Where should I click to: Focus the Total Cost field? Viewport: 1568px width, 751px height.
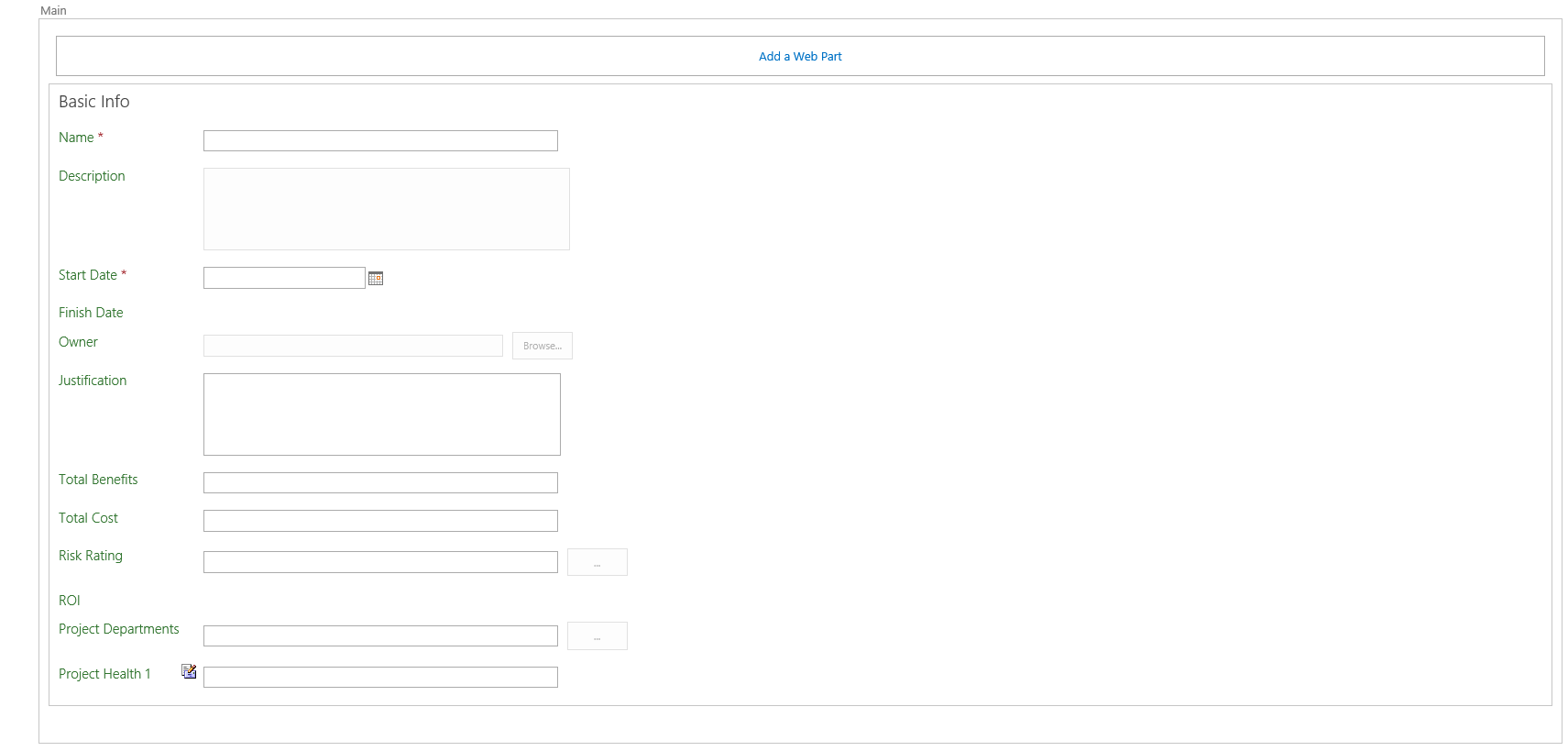click(x=380, y=521)
